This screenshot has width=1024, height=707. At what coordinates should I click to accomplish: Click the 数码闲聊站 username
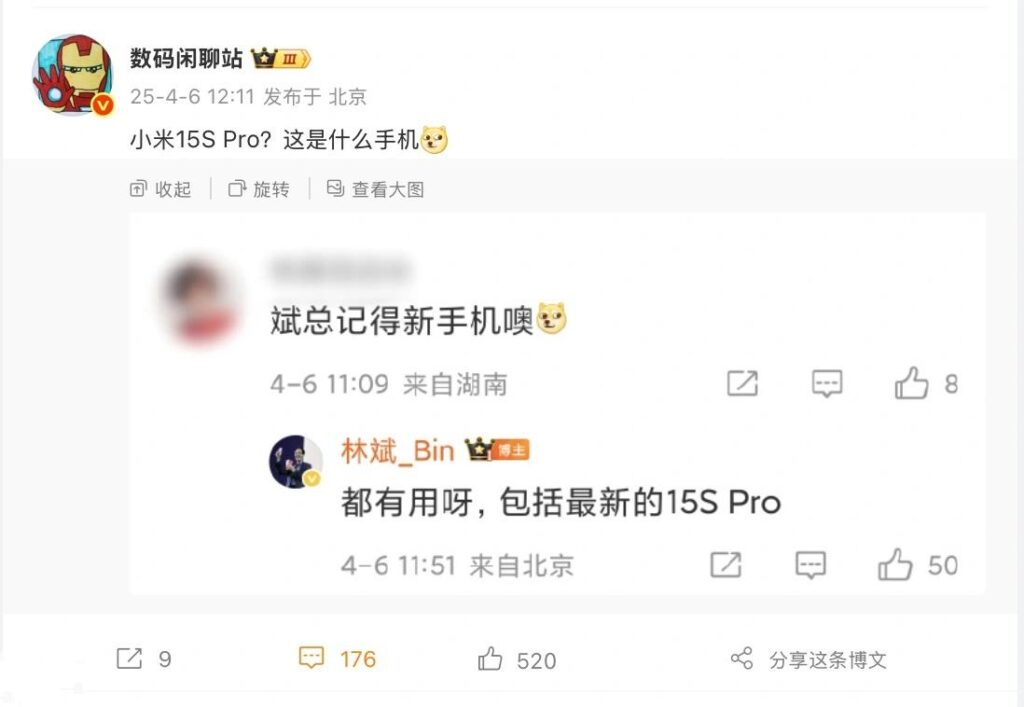[186, 59]
